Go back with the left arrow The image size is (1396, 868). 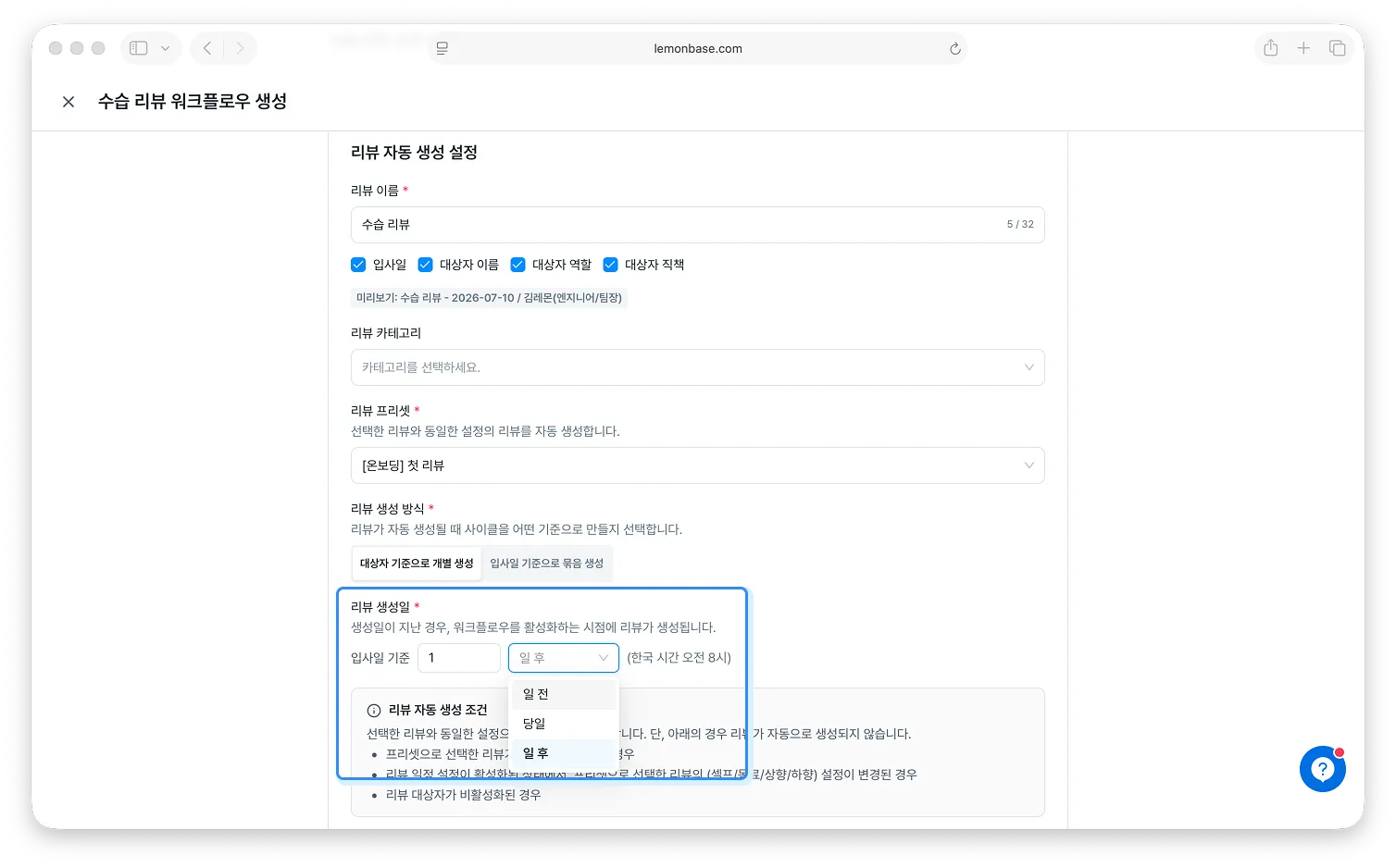(x=207, y=48)
